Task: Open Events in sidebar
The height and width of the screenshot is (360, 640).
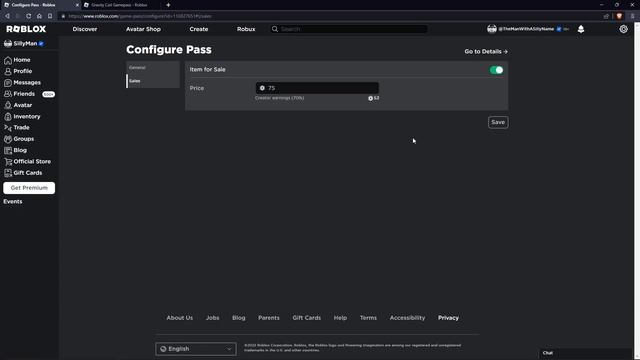Action: pos(13,202)
